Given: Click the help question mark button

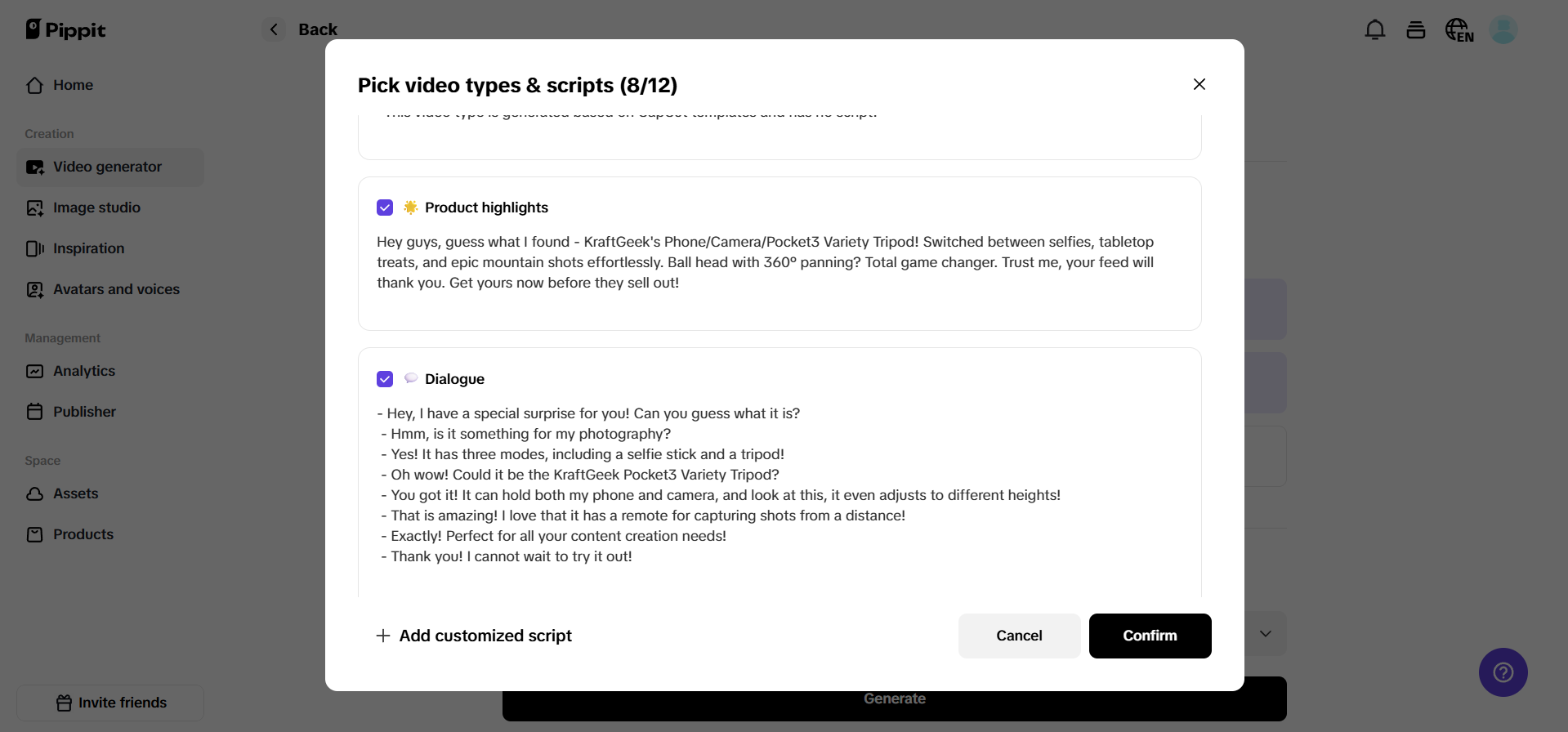Looking at the screenshot, I should (1503, 672).
